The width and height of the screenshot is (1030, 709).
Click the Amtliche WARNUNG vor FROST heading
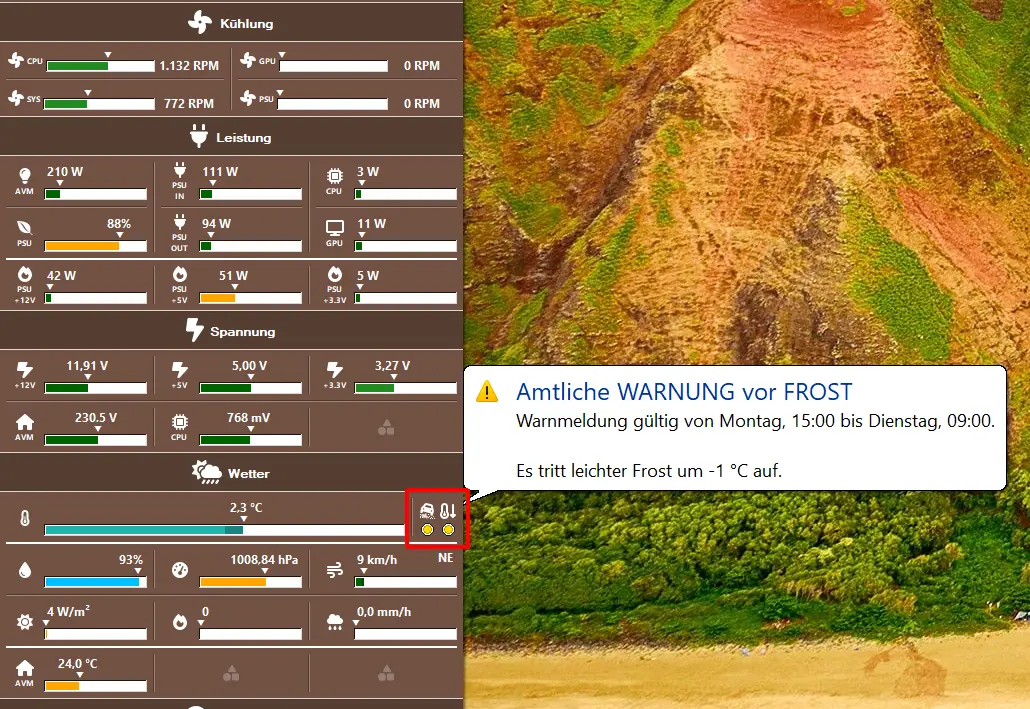coord(684,392)
